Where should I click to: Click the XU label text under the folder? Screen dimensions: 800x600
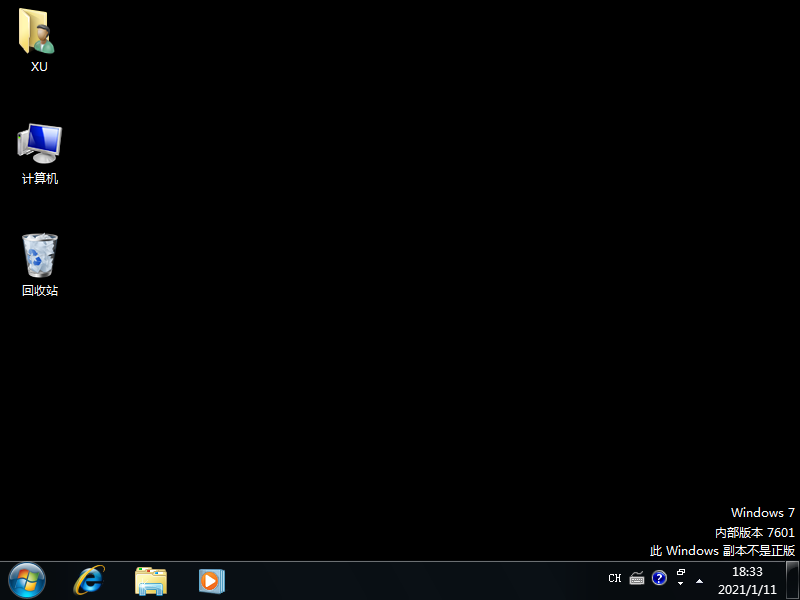pos(39,67)
